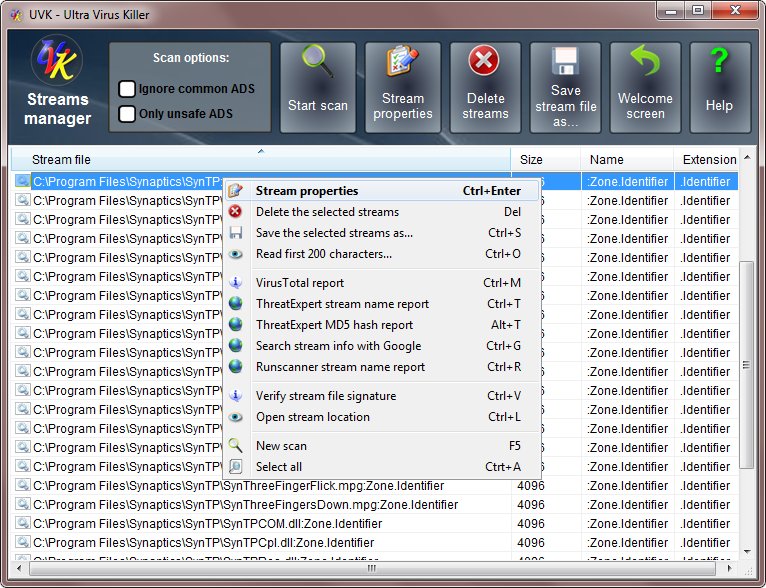Choose Delete the selected streams
Image resolution: width=766 pixels, height=588 pixels.
382,211
